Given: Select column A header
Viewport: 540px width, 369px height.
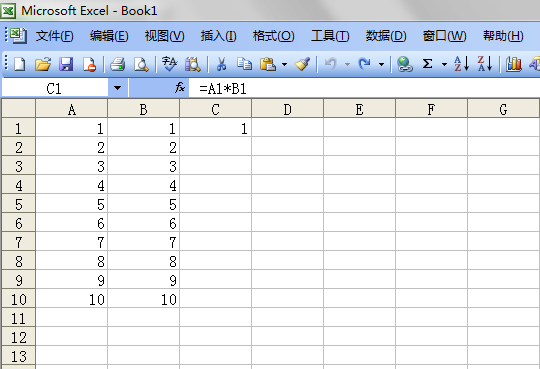Looking at the screenshot, I should click(72, 109).
